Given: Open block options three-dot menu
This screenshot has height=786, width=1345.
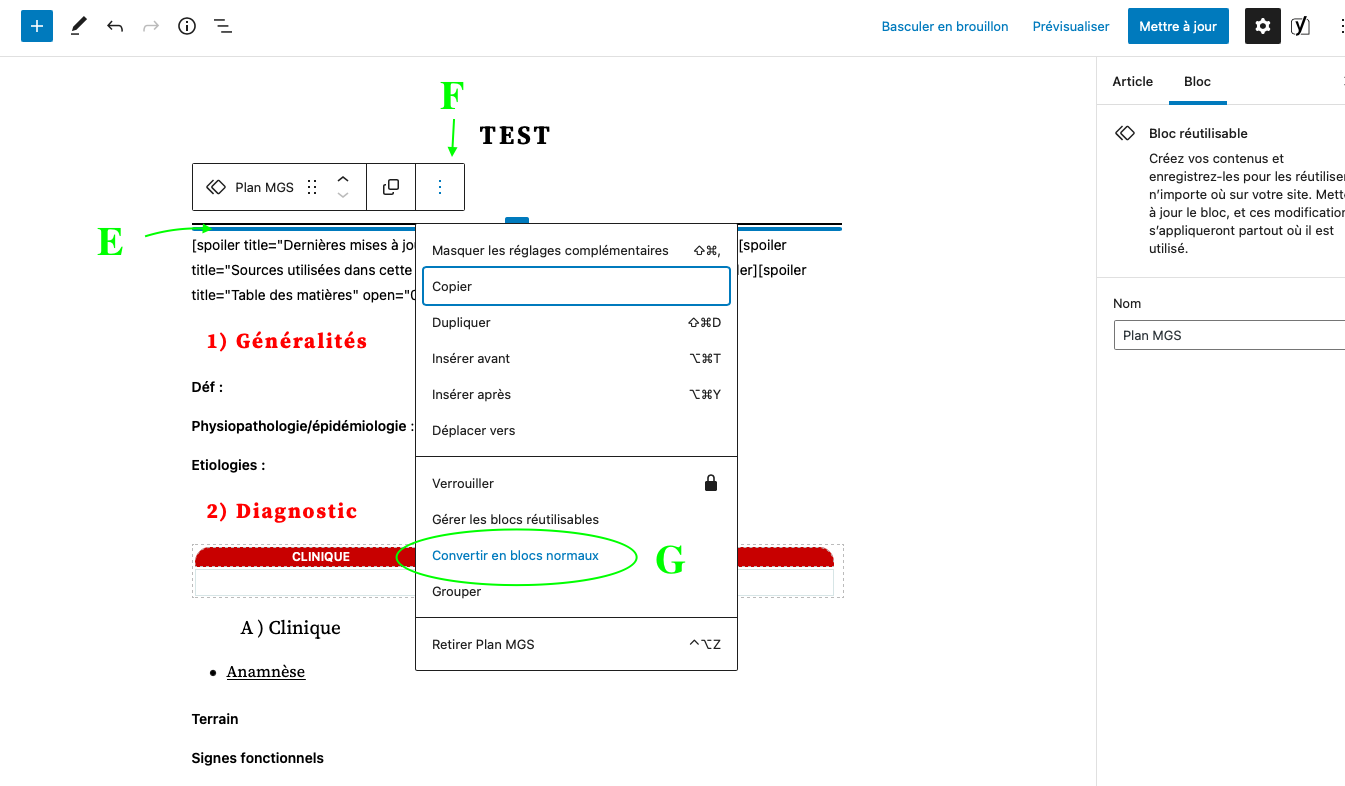Looking at the screenshot, I should coord(440,187).
